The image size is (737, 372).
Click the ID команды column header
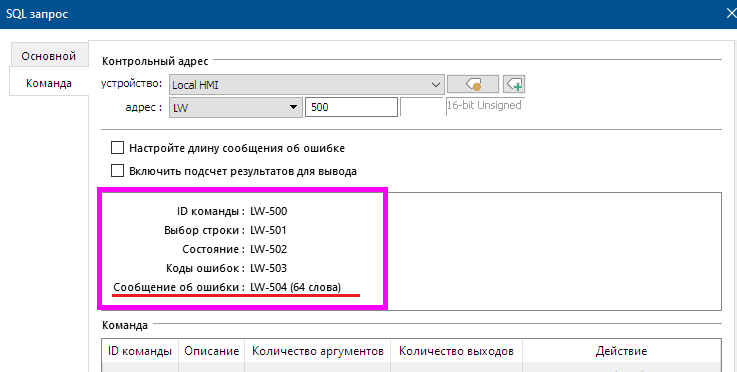pyautogui.click(x=140, y=351)
